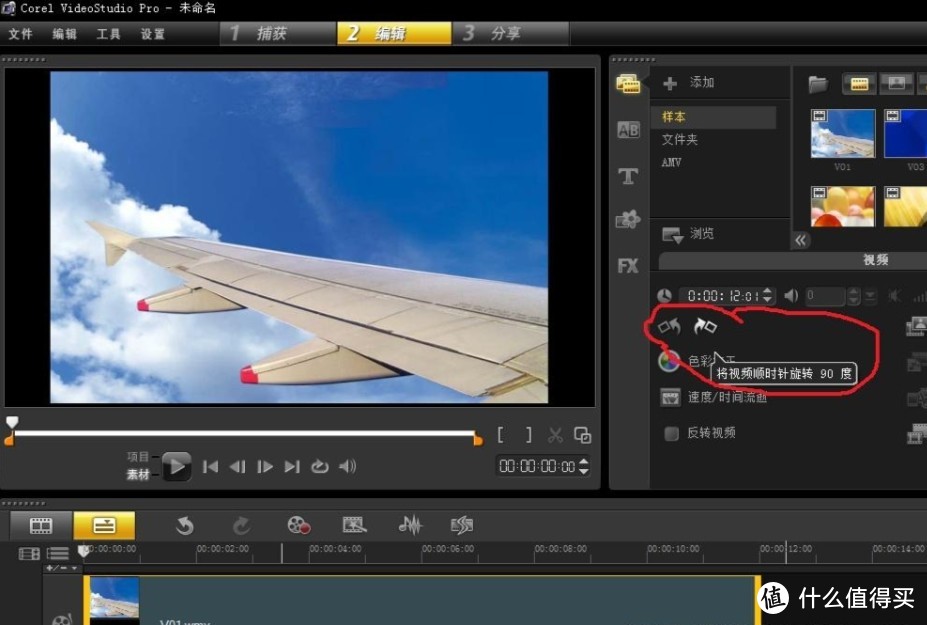Image resolution: width=927 pixels, height=625 pixels.
Task: Click the clip volume speaker icon
Action: 791,296
